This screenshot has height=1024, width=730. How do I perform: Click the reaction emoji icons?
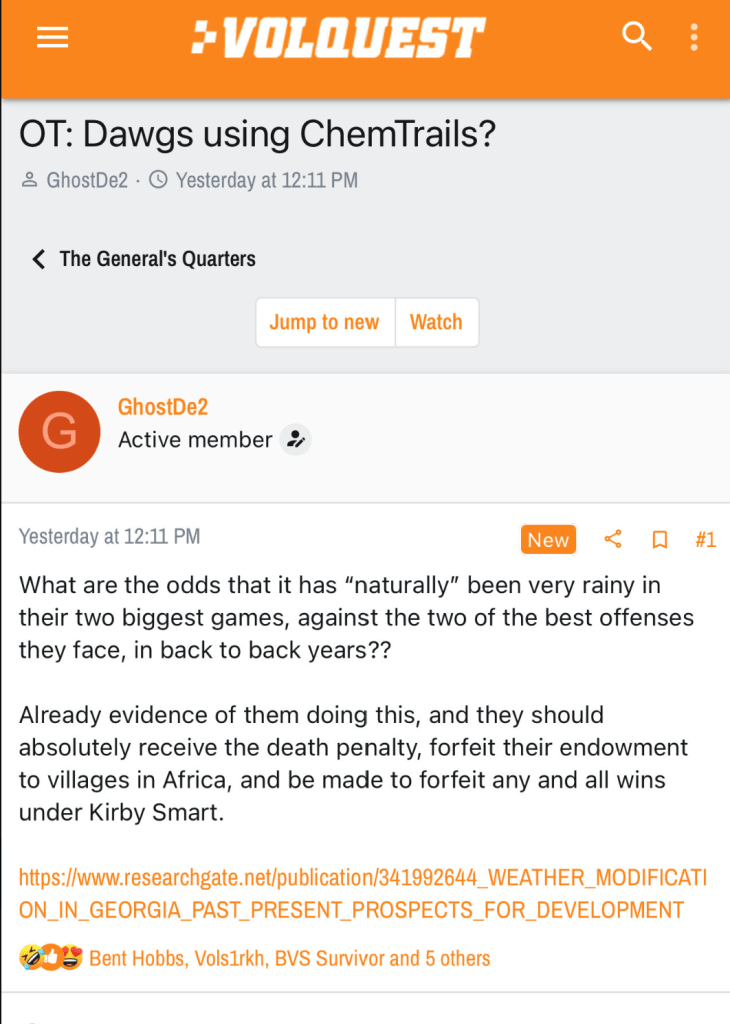(50, 958)
